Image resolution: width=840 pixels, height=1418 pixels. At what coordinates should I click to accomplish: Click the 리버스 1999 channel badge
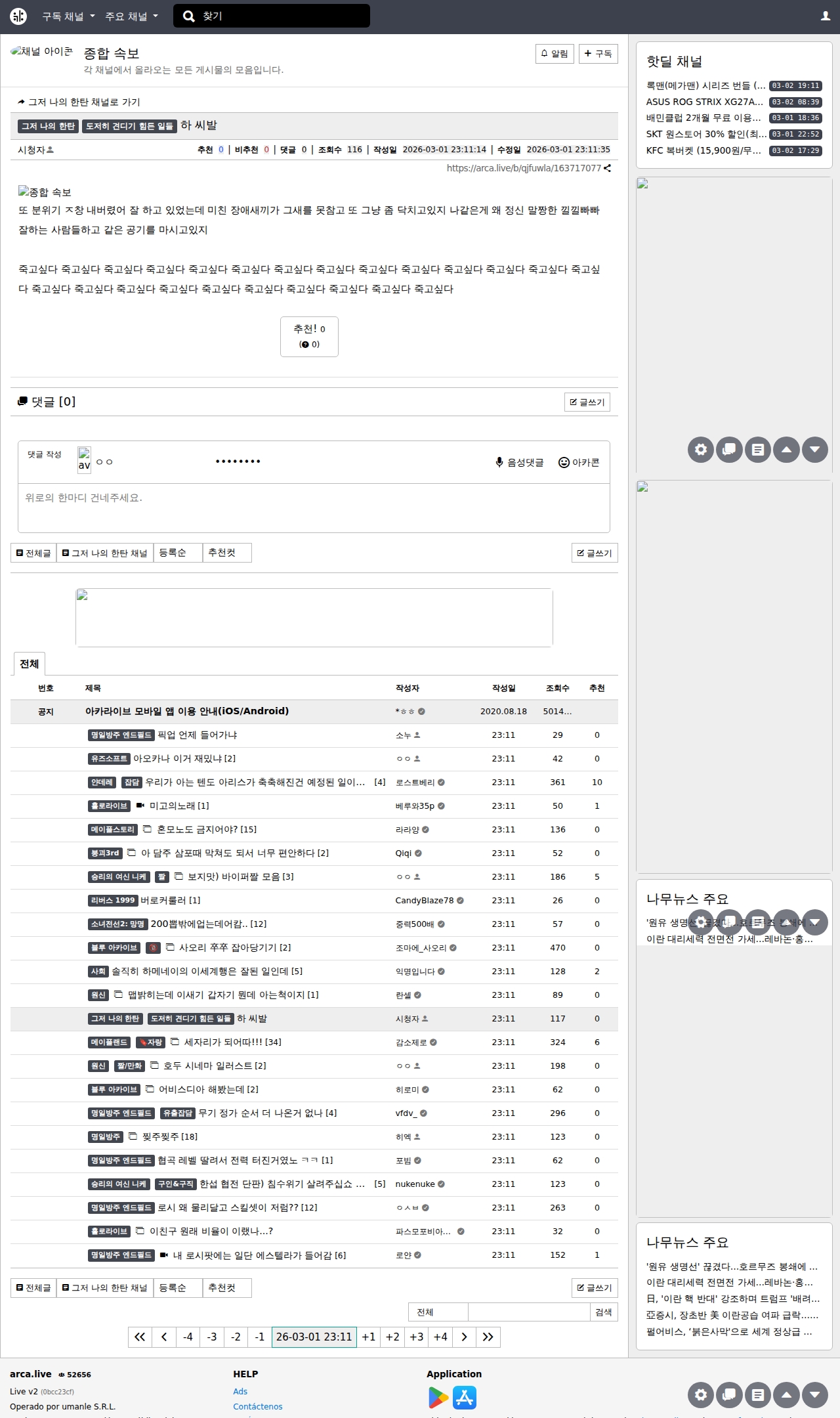[x=113, y=901]
